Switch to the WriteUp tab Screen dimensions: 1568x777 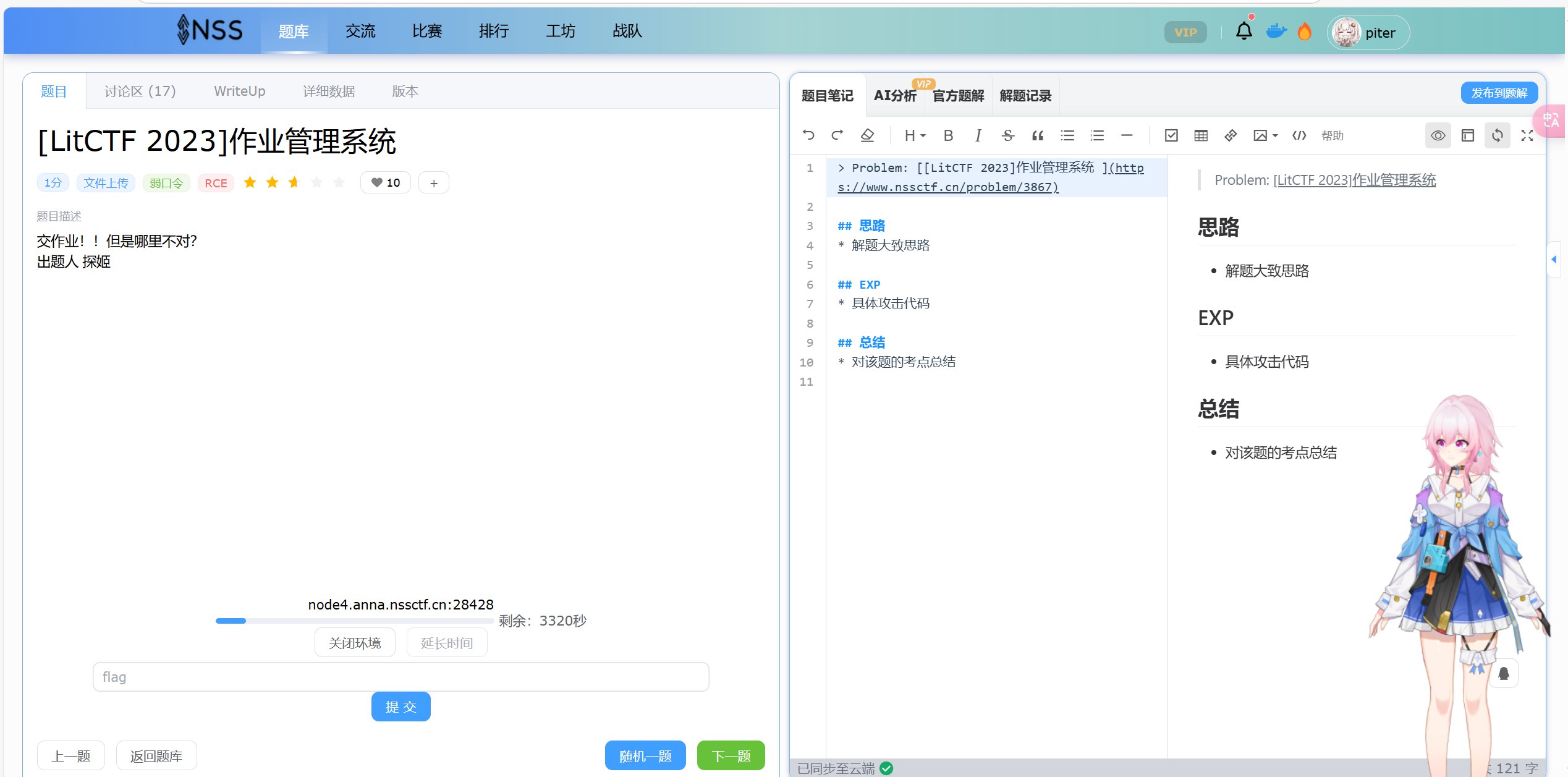[239, 91]
